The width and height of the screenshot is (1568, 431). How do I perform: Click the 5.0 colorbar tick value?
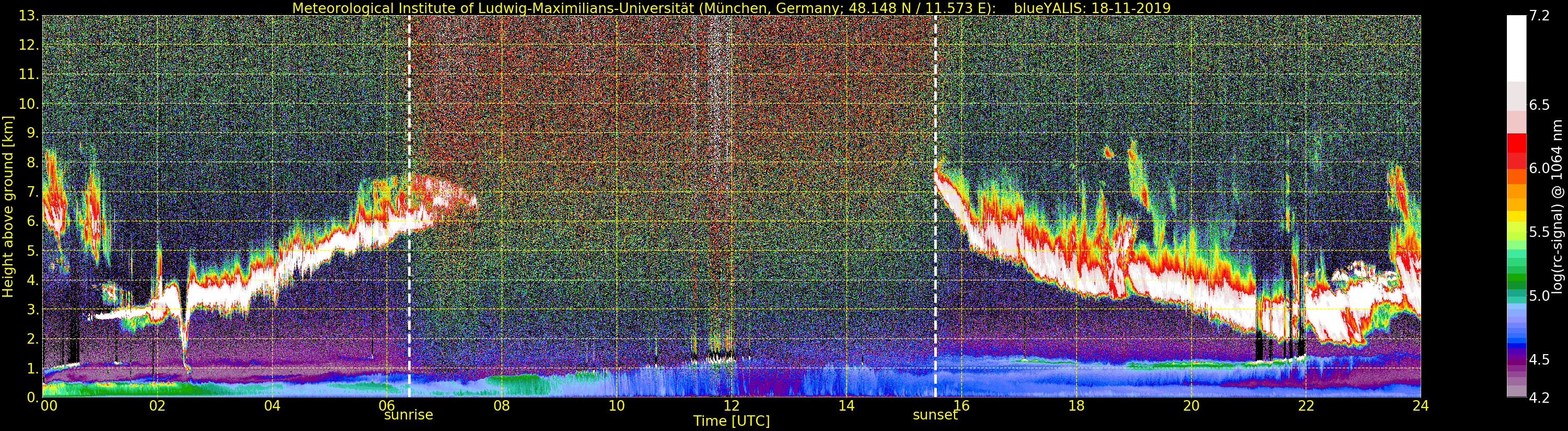(x=1539, y=296)
